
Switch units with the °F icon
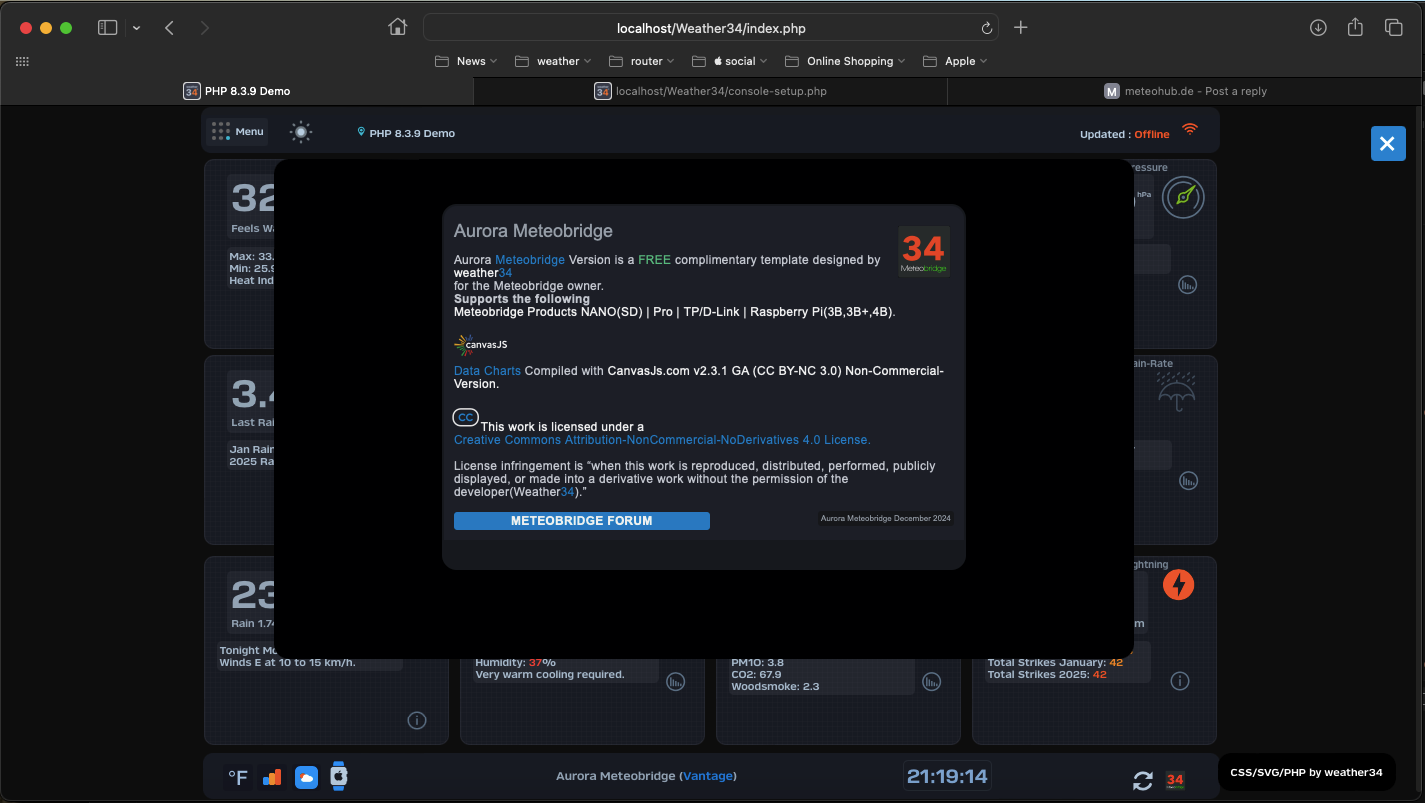[238, 777]
